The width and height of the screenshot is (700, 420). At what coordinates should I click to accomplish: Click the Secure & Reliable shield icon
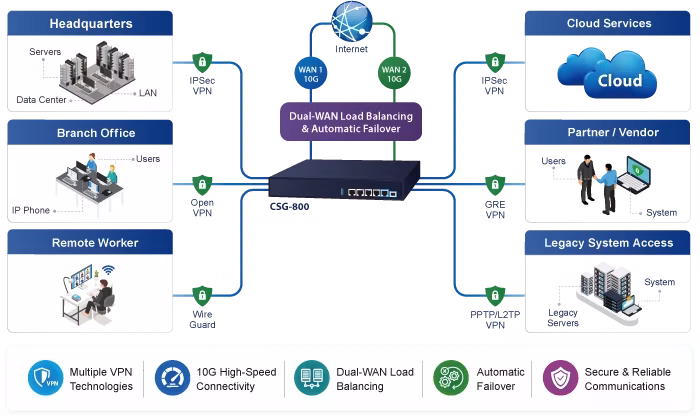(x=560, y=378)
